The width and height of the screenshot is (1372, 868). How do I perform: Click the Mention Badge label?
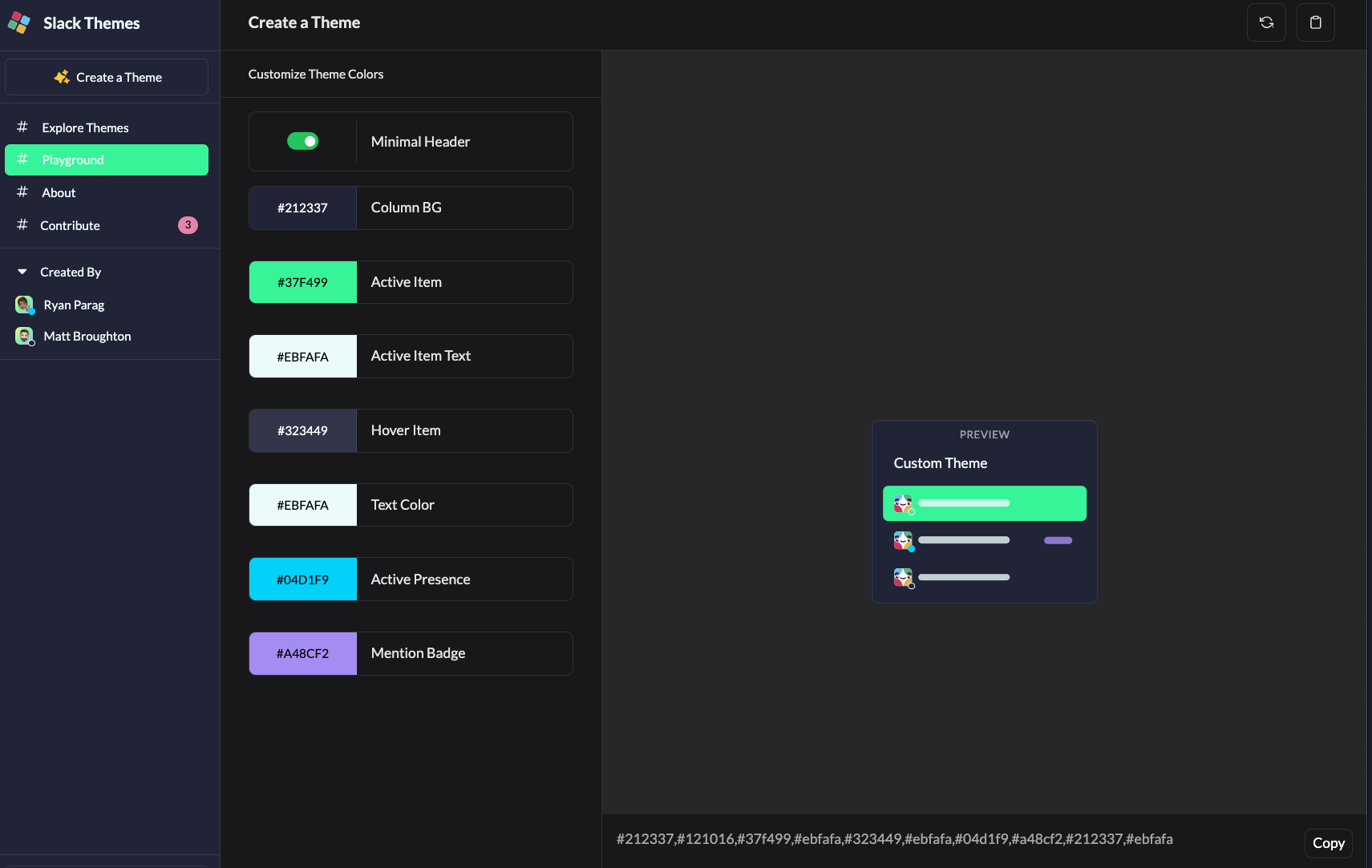419,653
